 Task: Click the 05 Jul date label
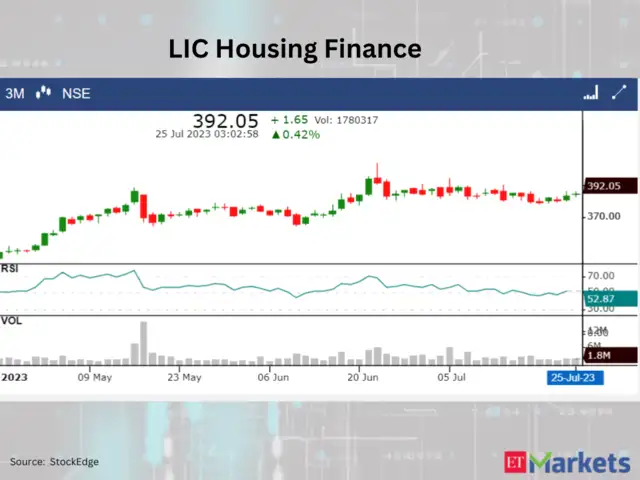(453, 378)
